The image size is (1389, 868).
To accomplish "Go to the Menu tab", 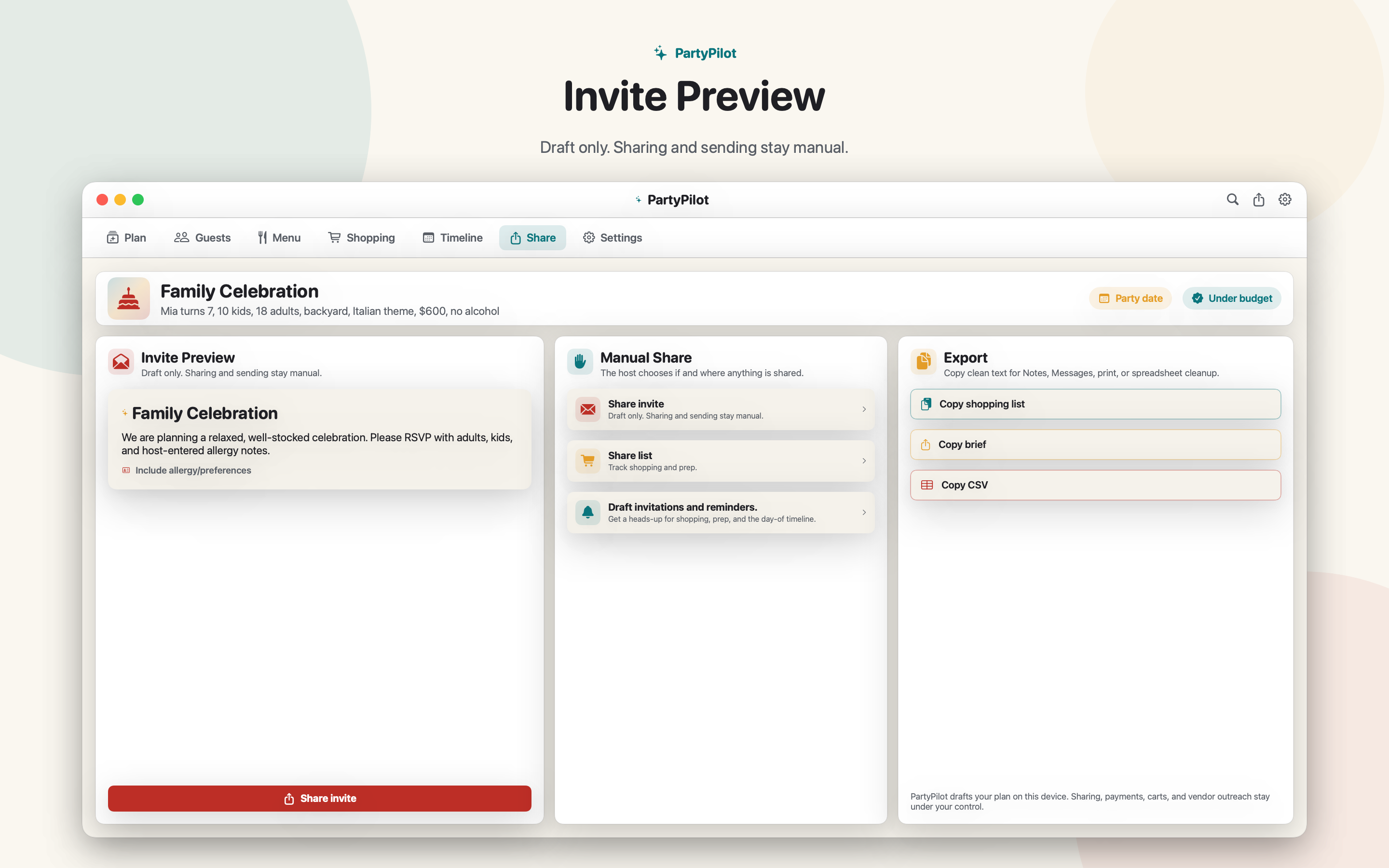I will 279,238.
